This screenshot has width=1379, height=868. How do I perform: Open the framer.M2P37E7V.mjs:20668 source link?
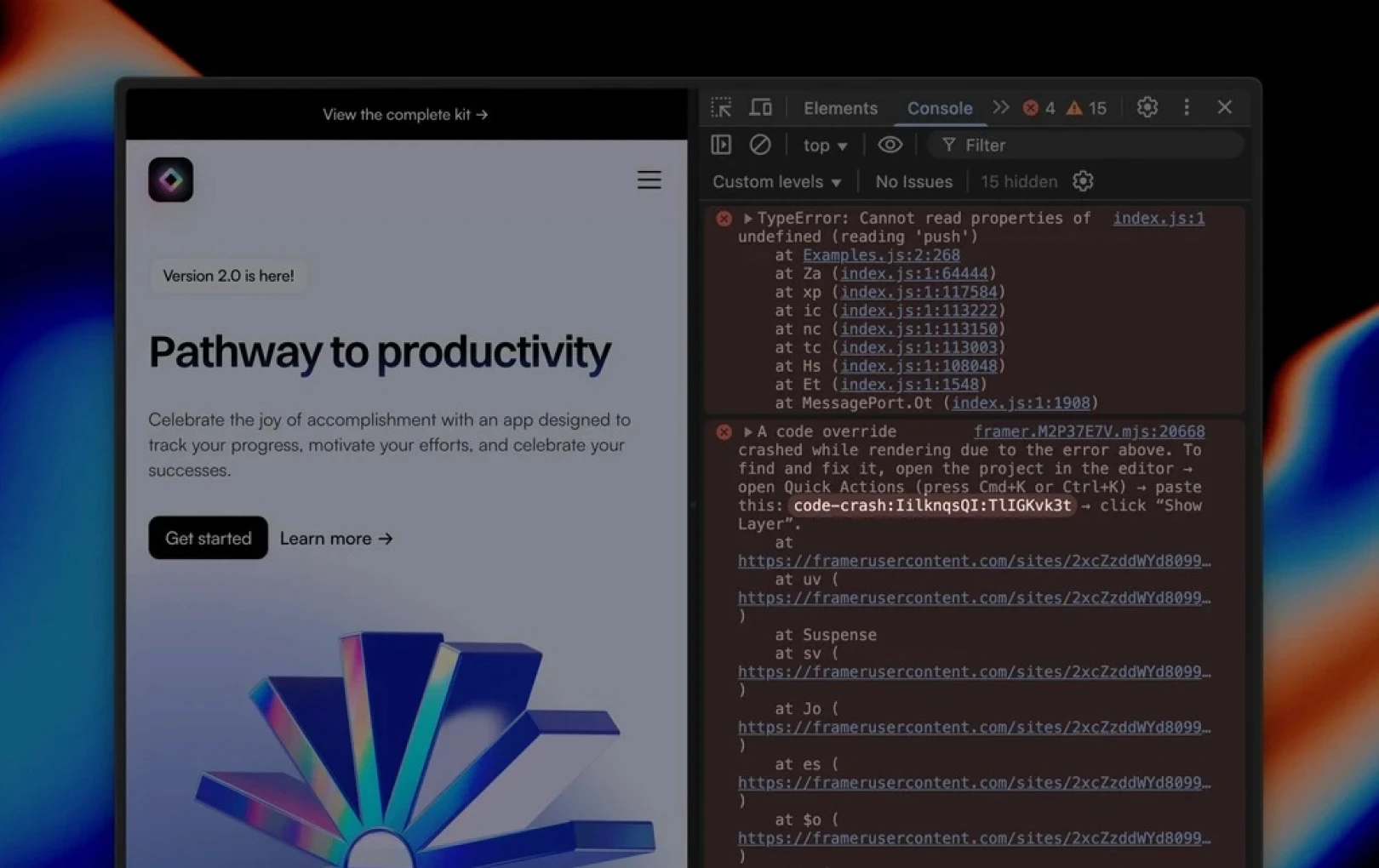tap(1090, 432)
